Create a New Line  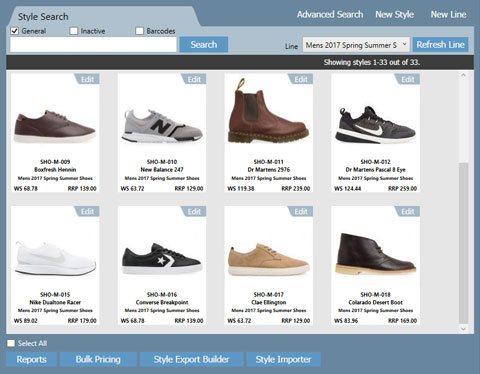click(x=448, y=15)
